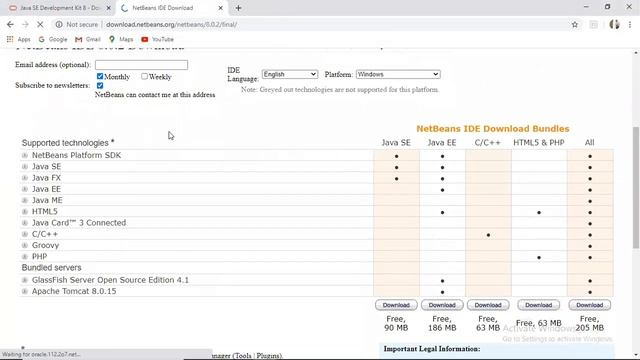The image size is (640, 360).
Task: Click the browser forward arrow
Action: point(25,24)
